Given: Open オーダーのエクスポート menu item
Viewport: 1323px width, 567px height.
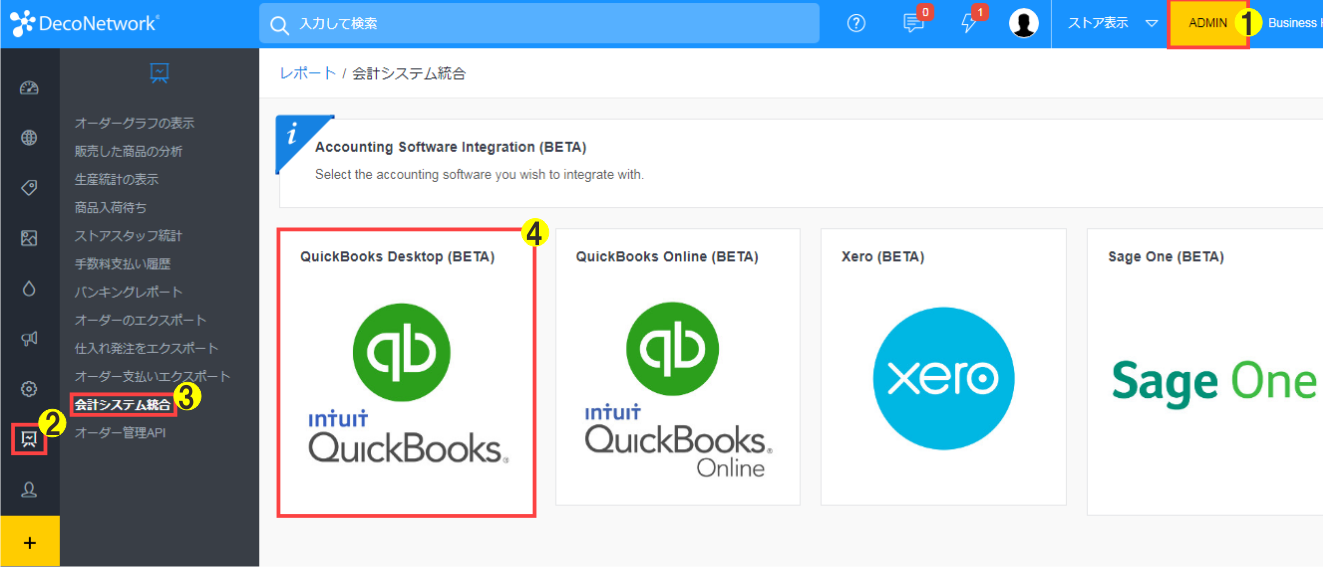Looking at the screenshot, I should (x=140, y=320).
